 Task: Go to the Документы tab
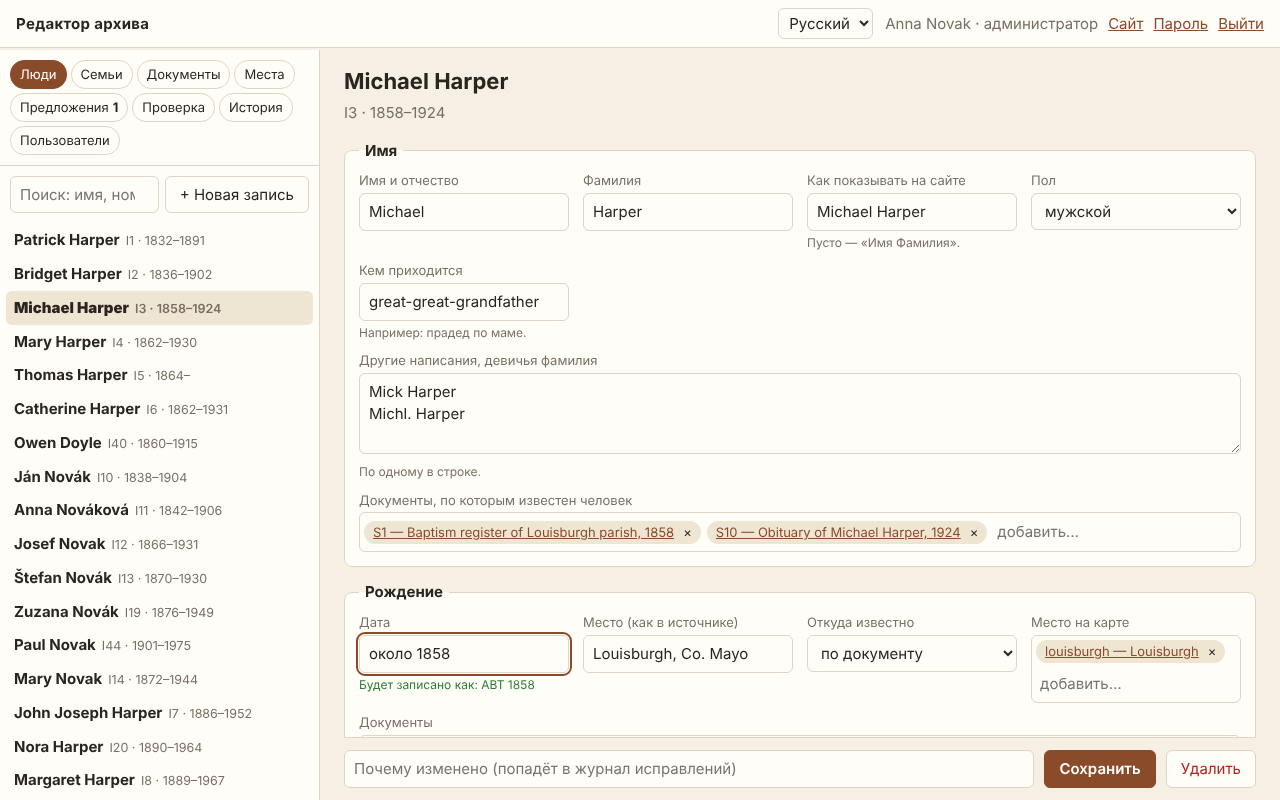tap(183, 75)
